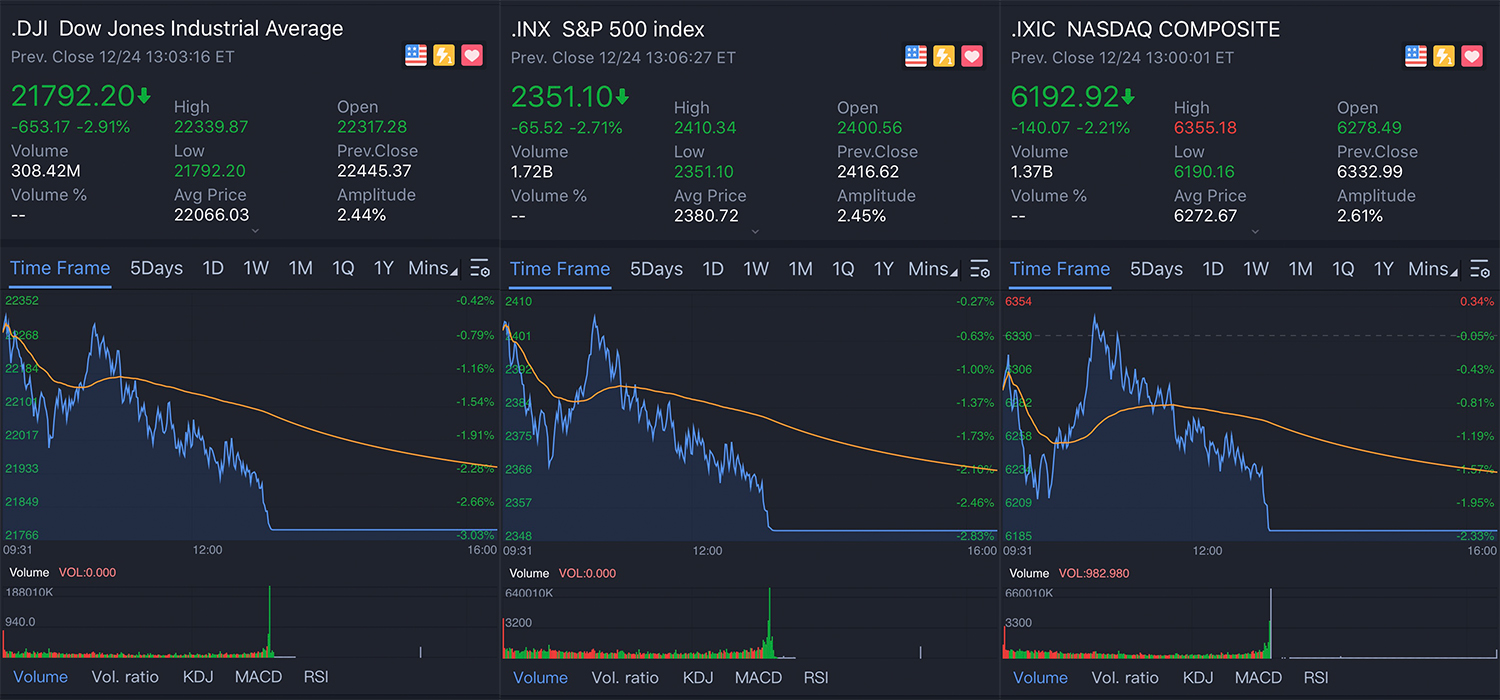Expand quote details chevron in S&P 500 panel

755,231
